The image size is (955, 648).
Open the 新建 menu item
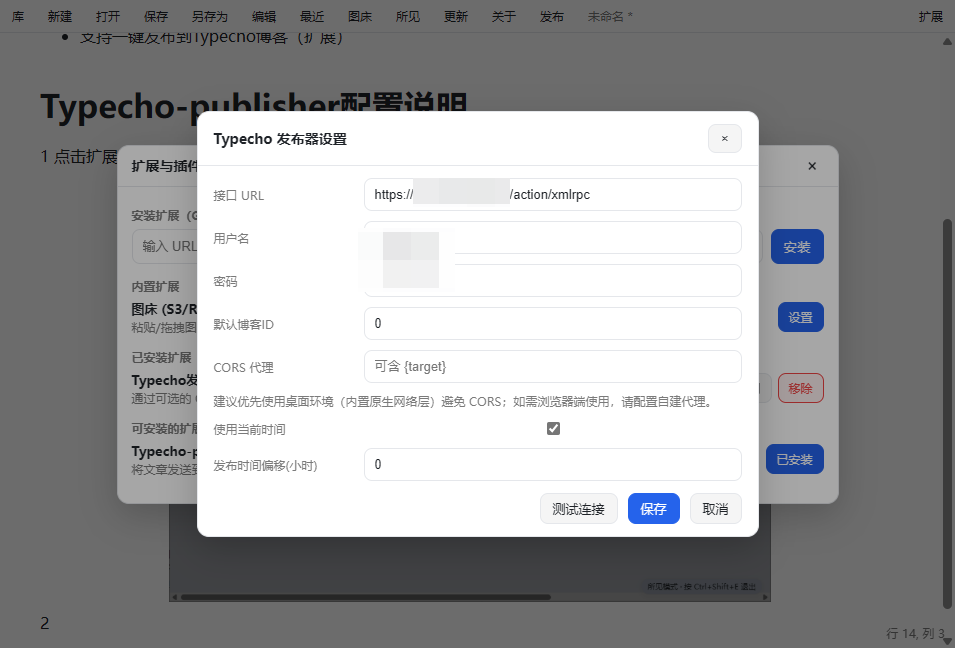pyautogui.click(x=60, y=17)
